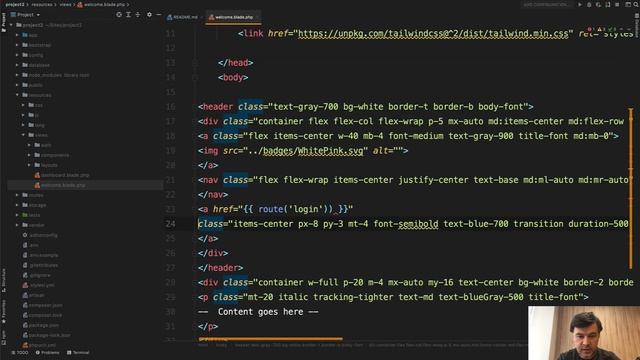
Task: Select the package-lock.json file
Action: (85, 335)
